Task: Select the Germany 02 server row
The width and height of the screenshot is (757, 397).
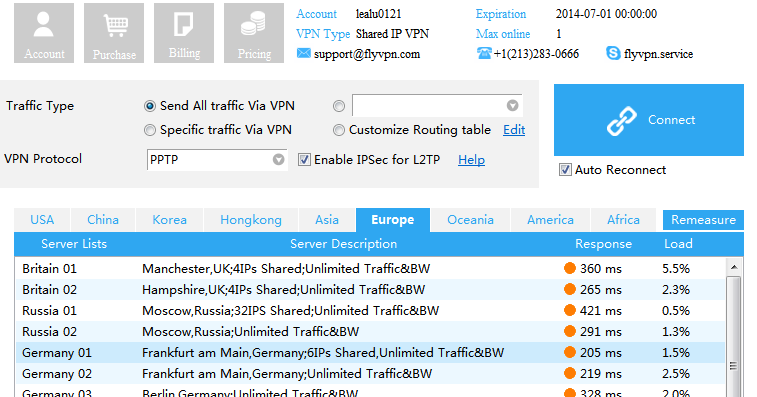Action: [x=370, y=373]
